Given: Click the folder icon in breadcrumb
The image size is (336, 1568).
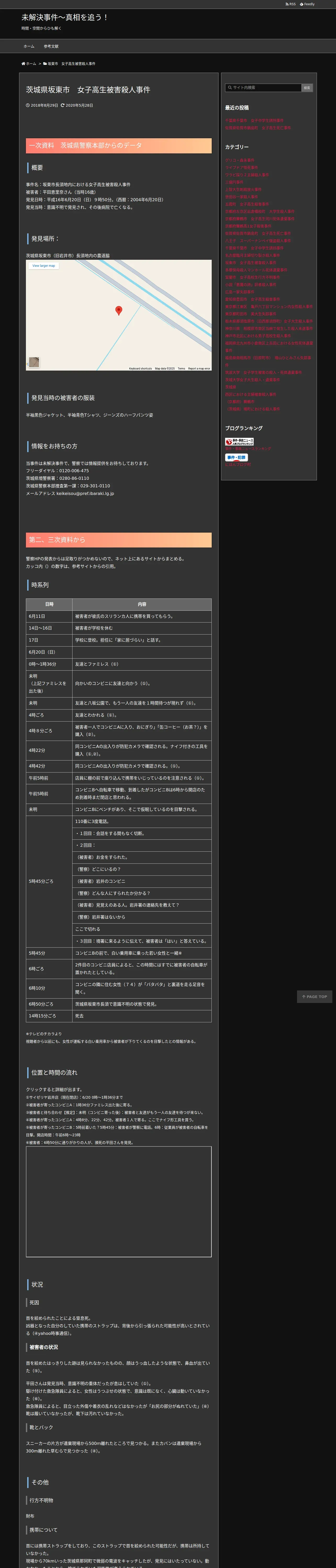Looking at the screenshot, I should point(44,63).
